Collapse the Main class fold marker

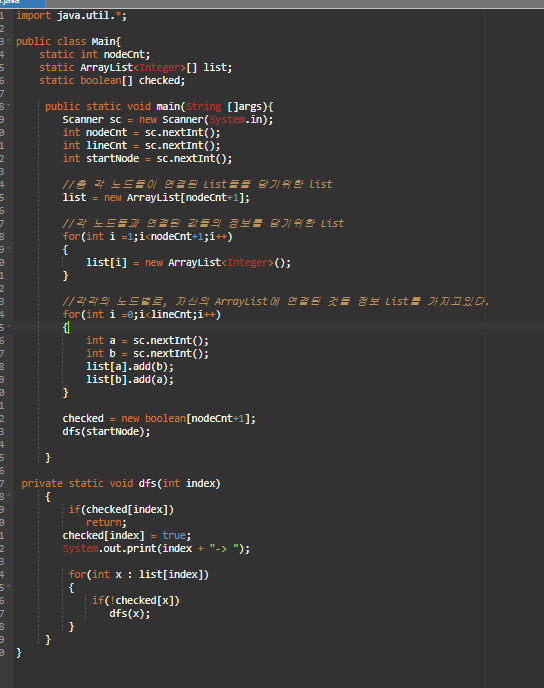(x=8, y=40)
